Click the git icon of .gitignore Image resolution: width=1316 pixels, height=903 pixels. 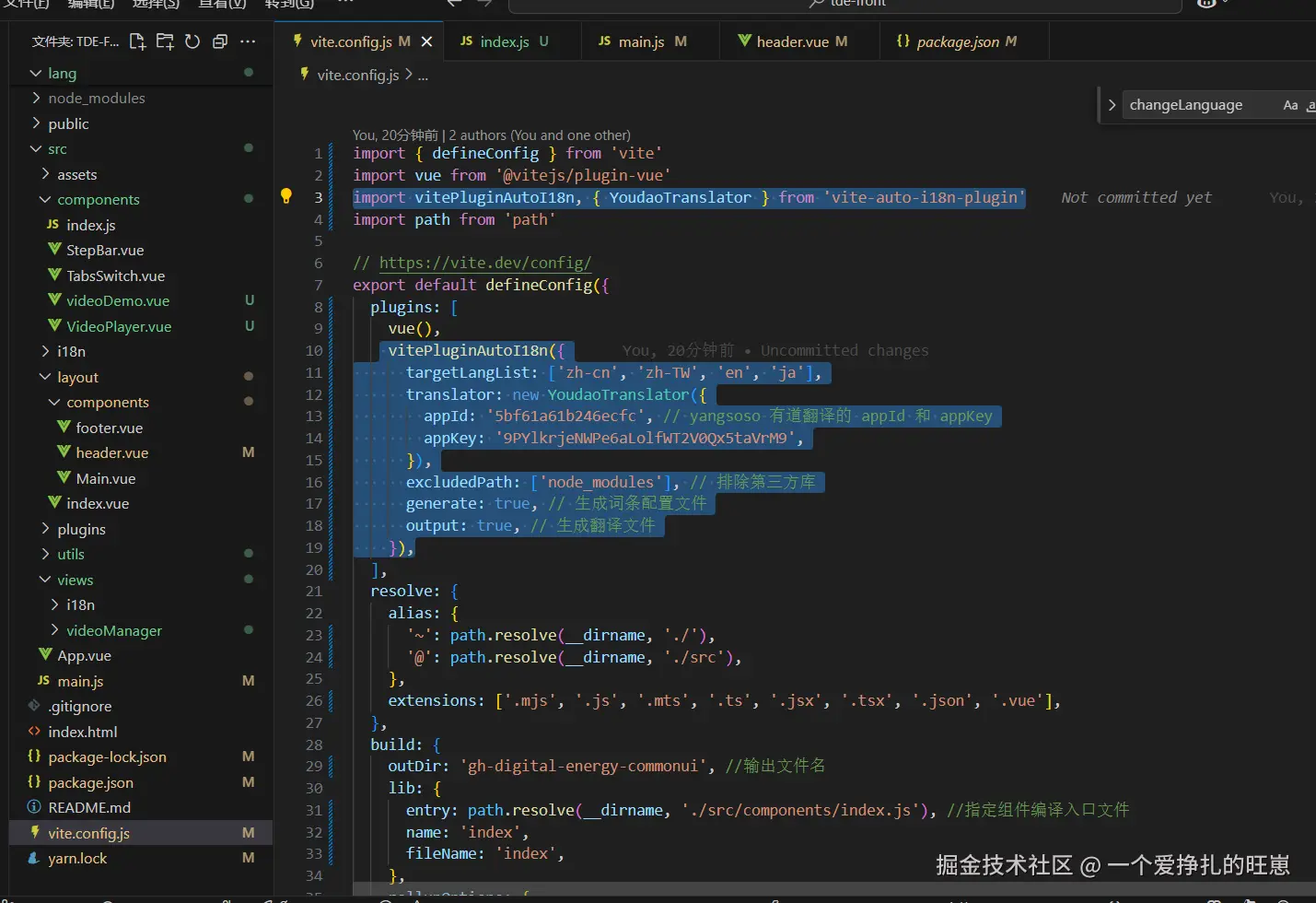point(34,706)
